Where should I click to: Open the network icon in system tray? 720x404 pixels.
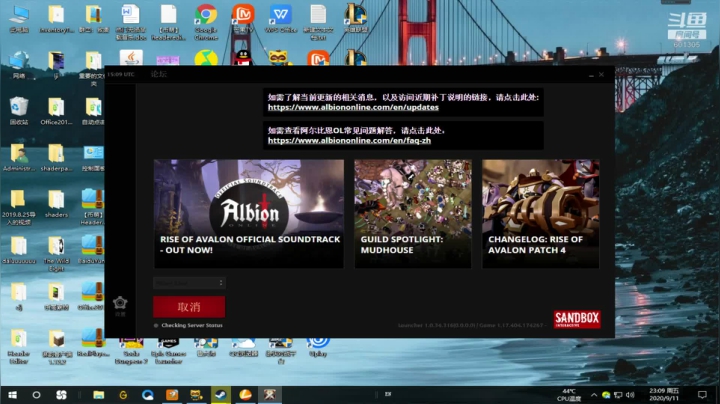[x=618, y=395]
